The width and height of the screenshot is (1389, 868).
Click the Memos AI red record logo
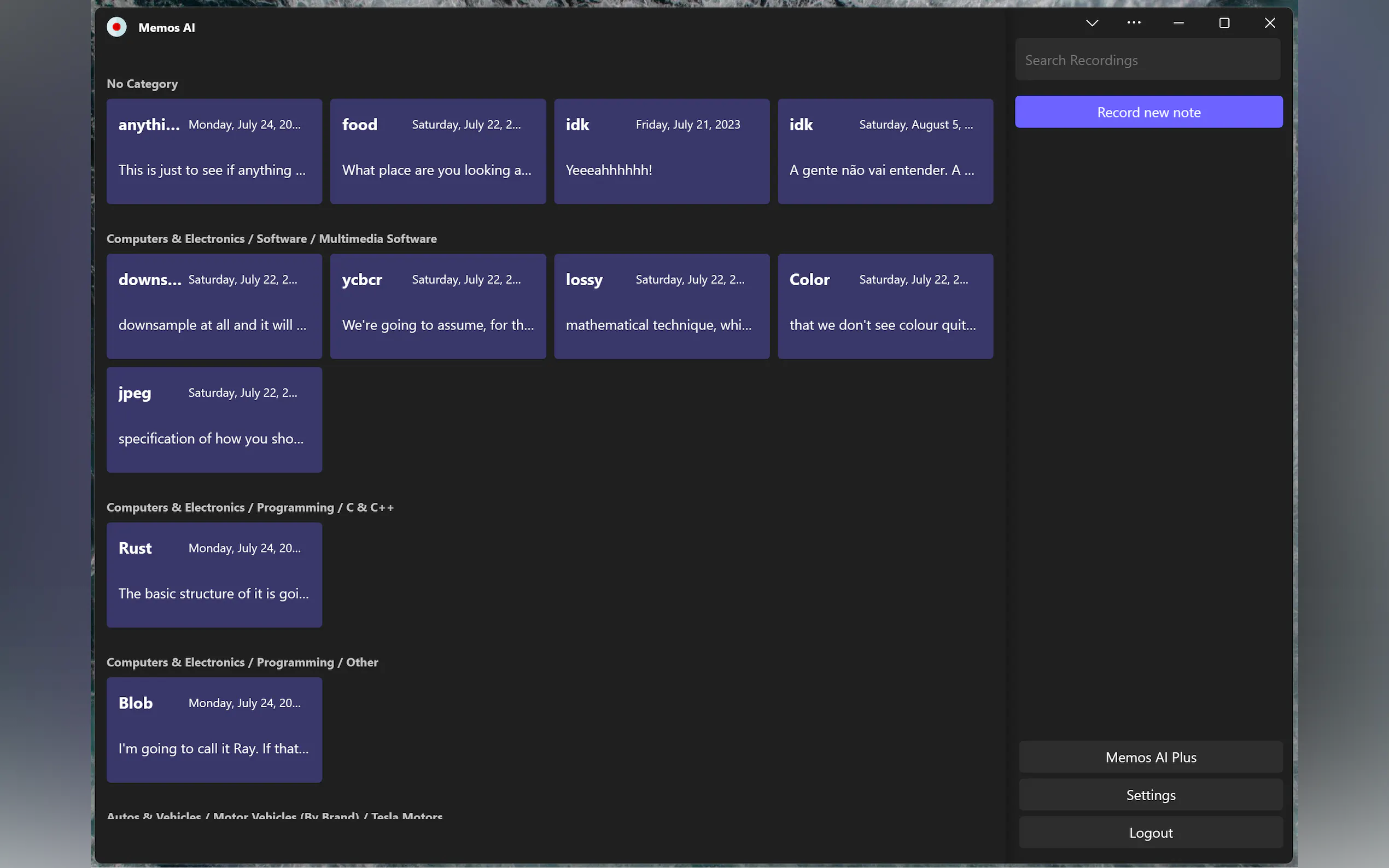pos(116,27)
